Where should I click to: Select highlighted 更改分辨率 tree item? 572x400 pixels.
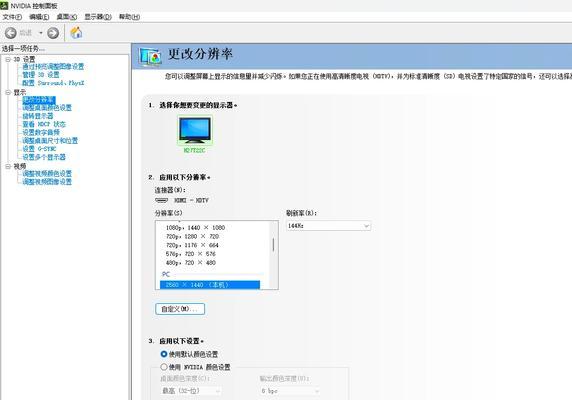point(39,100)
